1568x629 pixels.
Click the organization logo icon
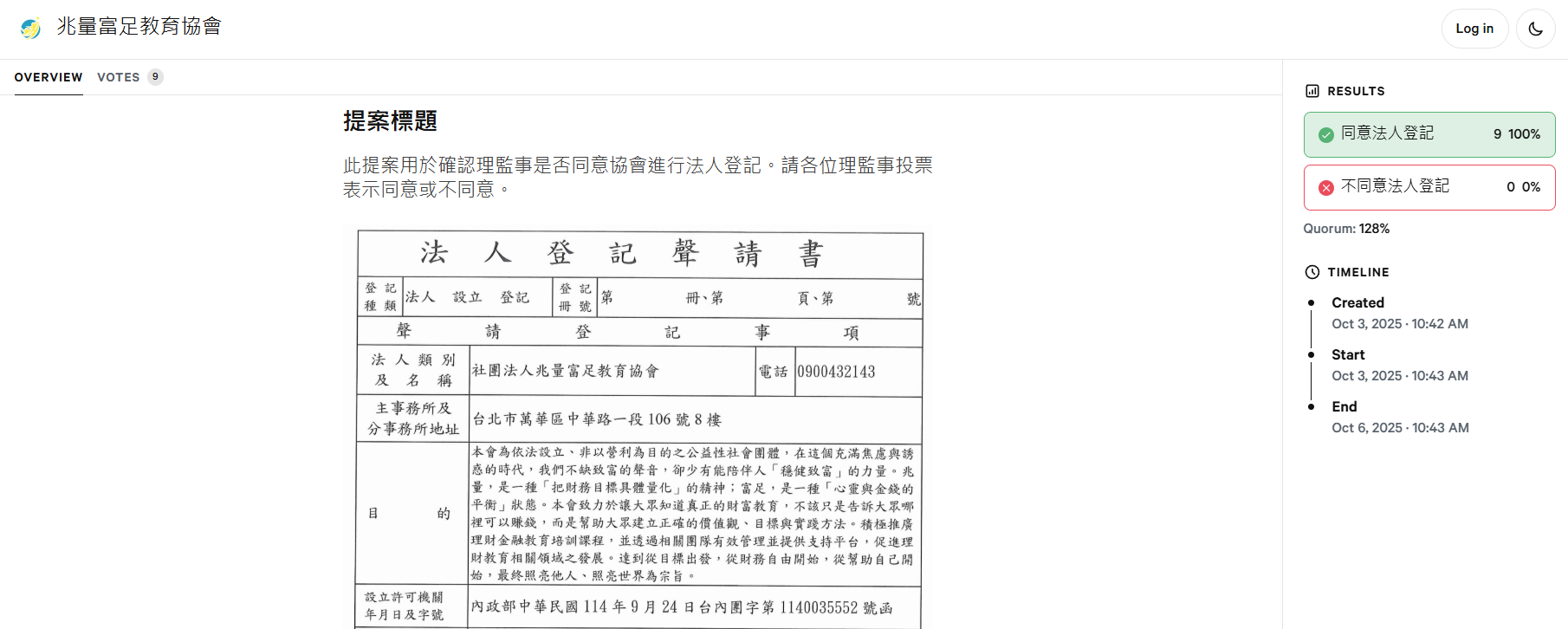[30, 28]
